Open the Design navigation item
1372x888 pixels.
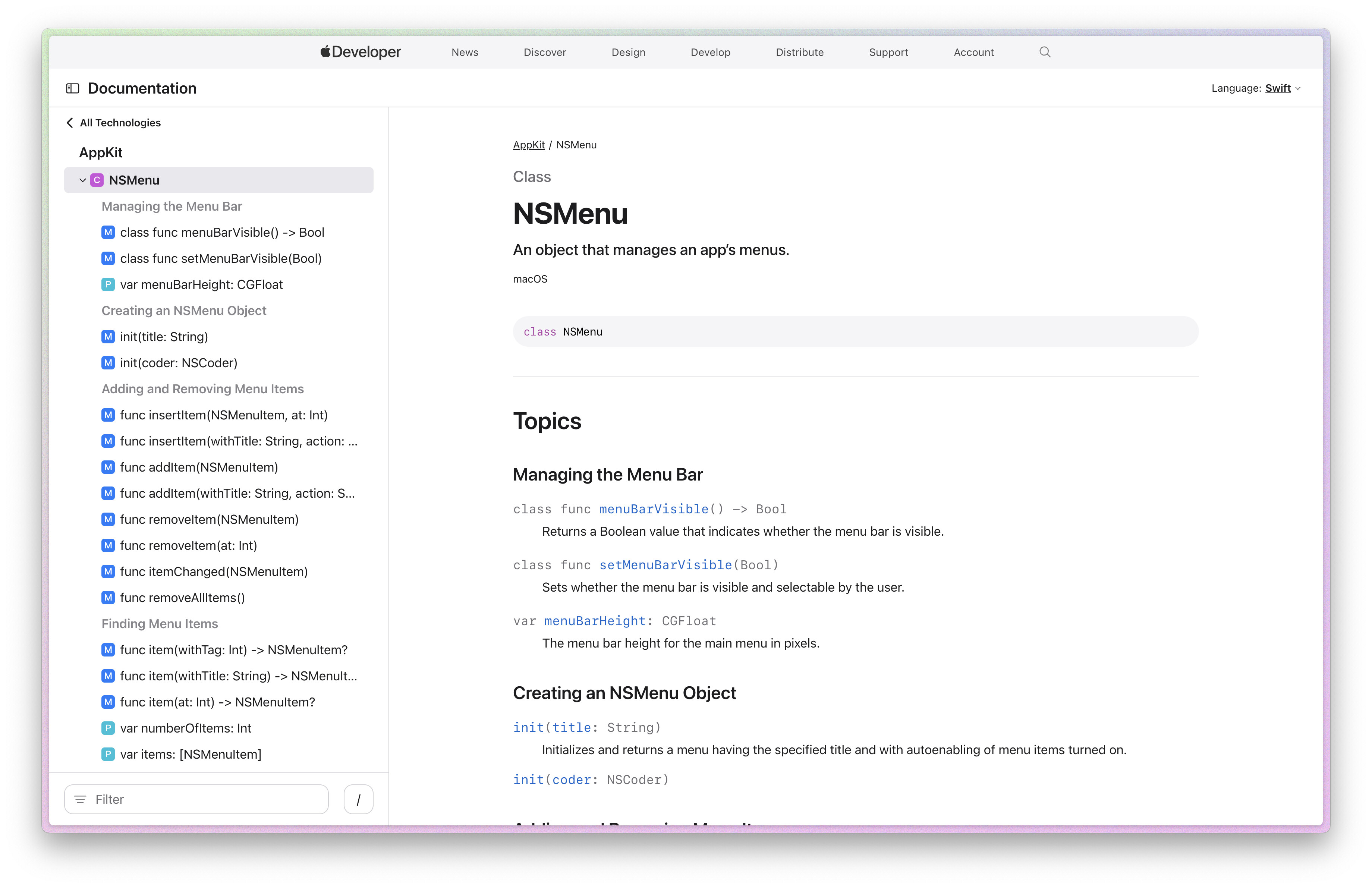[x=628, y=53]
